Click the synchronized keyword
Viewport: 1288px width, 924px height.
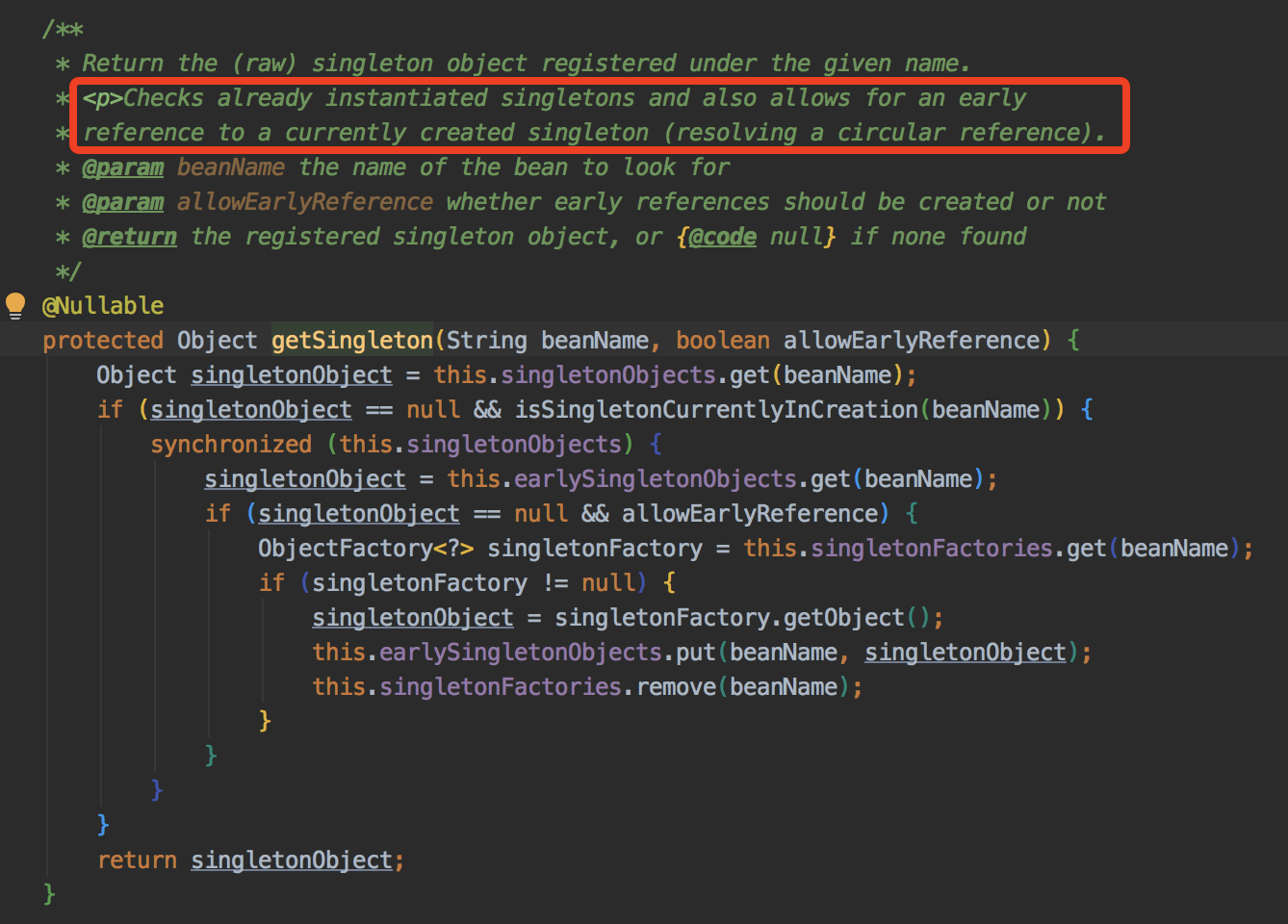coord(231,445)
